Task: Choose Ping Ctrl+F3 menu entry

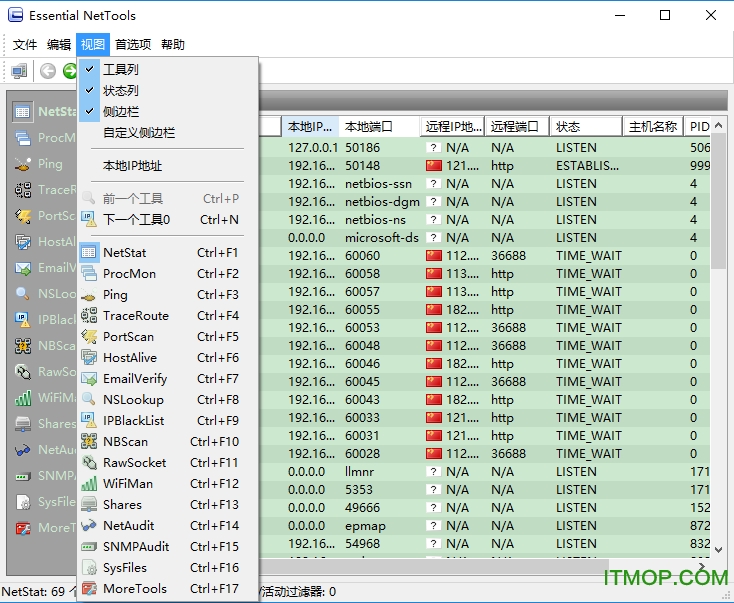Action: (x=168, y=294)
